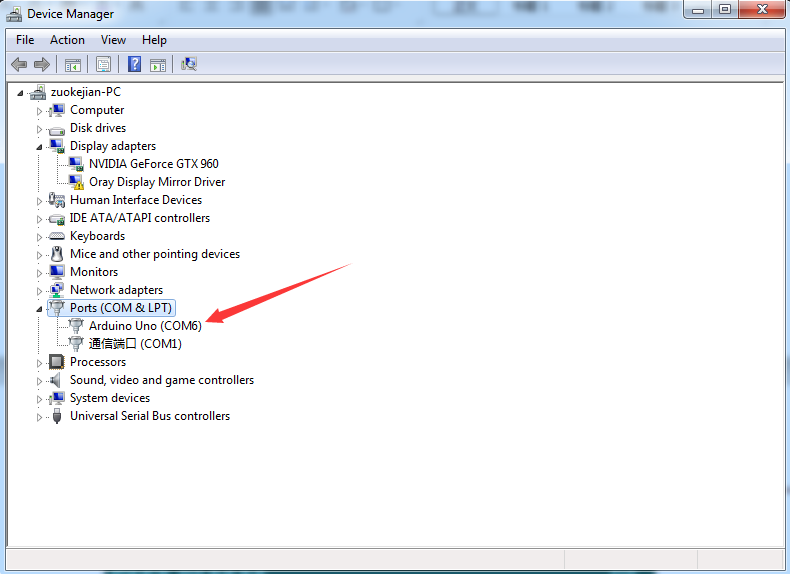Select the System devices label
Image resolution: width=790 pixels, height=574 pixels.
(110, 398)
